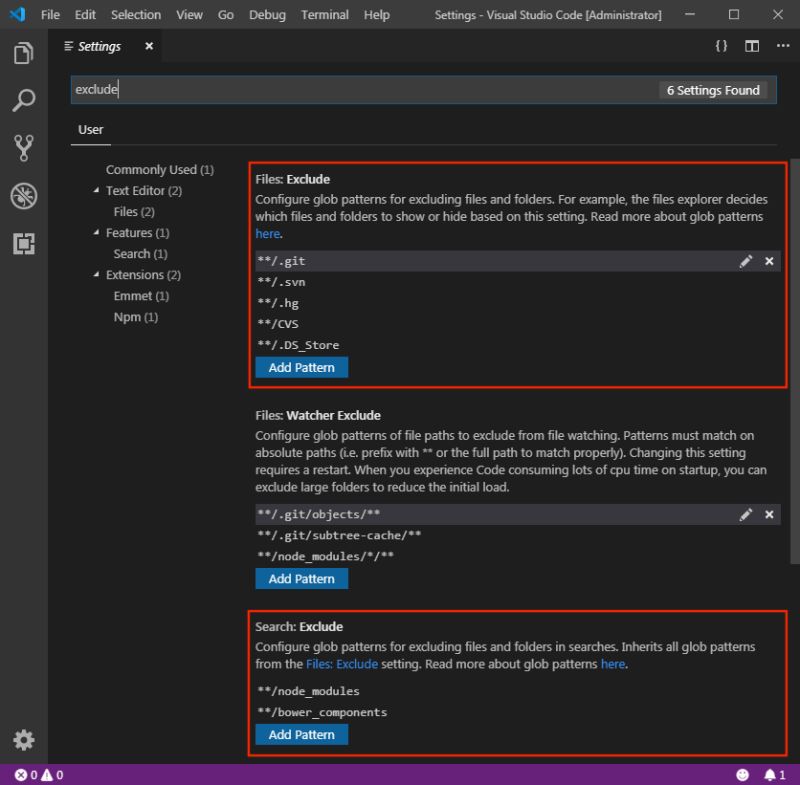Remove the **/.git/objects/** watcher pattern

[769, 514]
